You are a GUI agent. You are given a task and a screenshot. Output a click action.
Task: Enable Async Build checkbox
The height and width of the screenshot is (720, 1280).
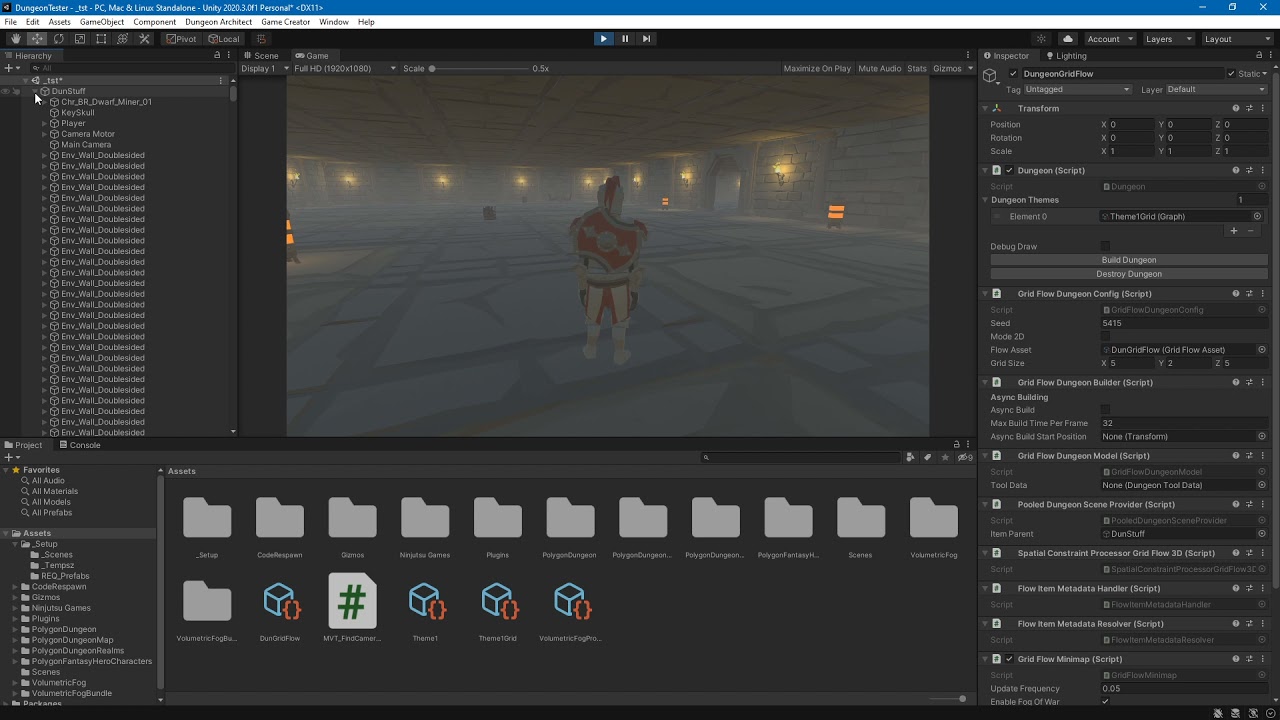point(1105,410)
